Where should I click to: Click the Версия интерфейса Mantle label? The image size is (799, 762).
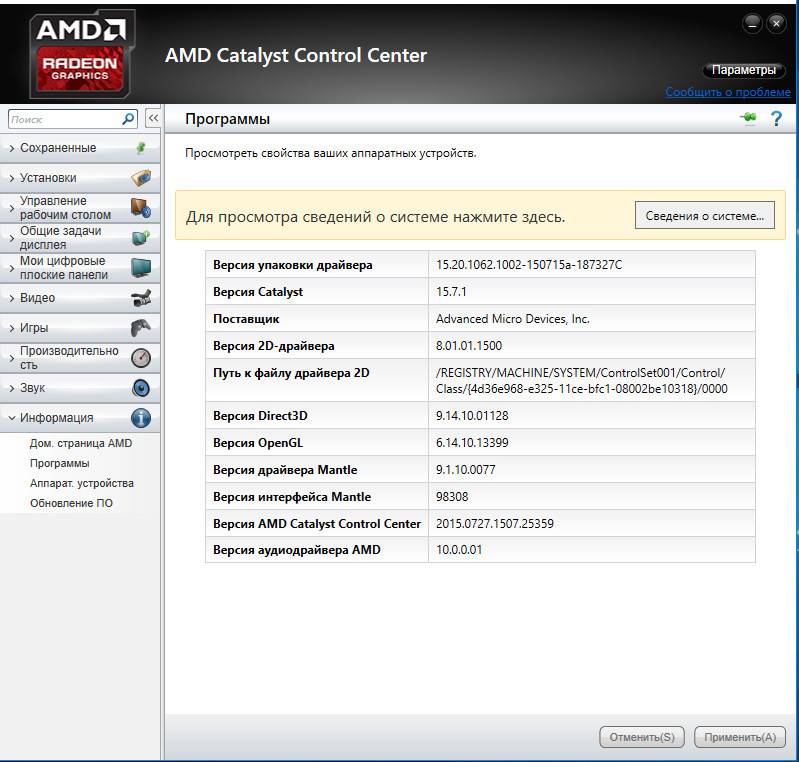pos(292,497)
